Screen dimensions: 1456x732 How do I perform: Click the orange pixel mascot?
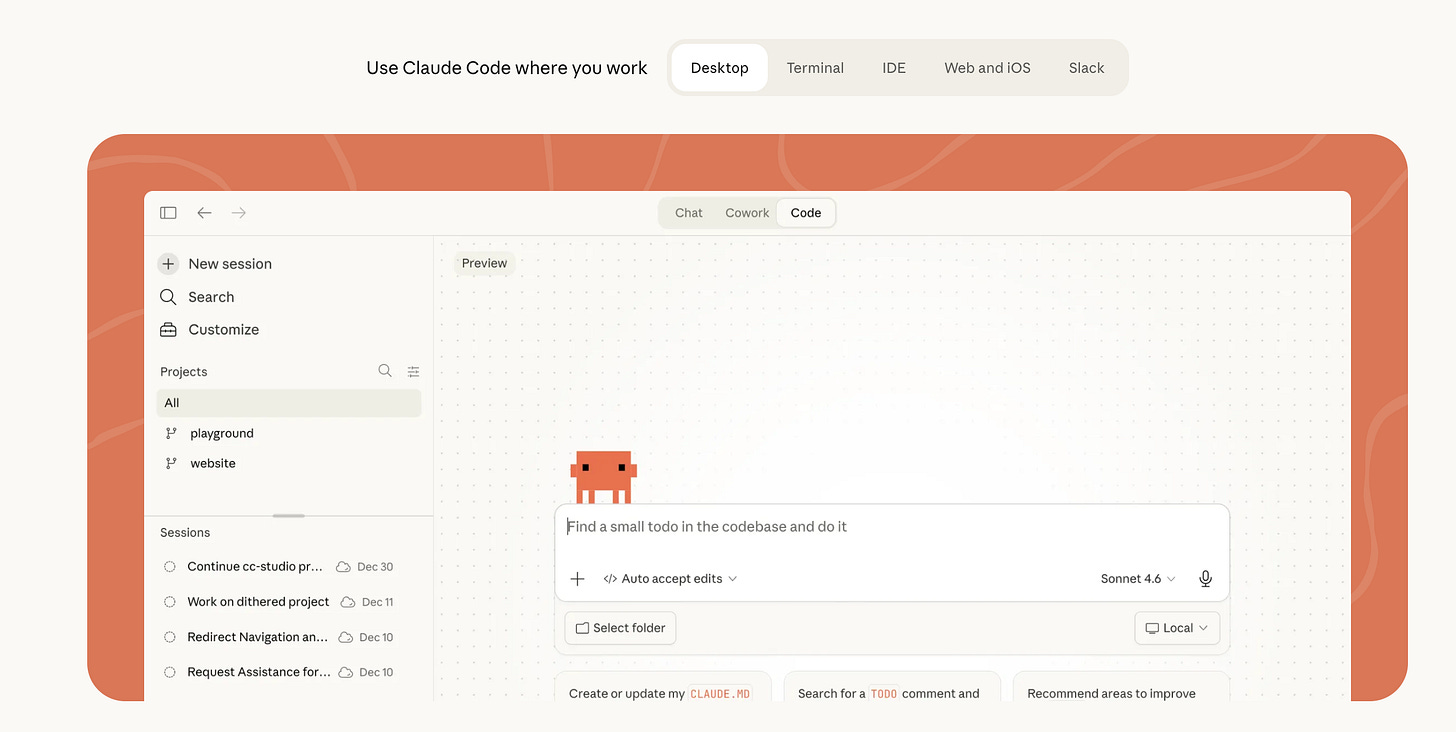click(x=604, y=477)
